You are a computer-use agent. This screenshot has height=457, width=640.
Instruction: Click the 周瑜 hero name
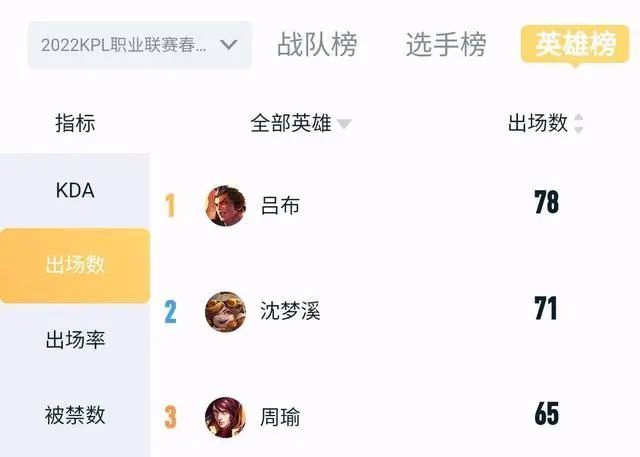[x=280, y=417]
